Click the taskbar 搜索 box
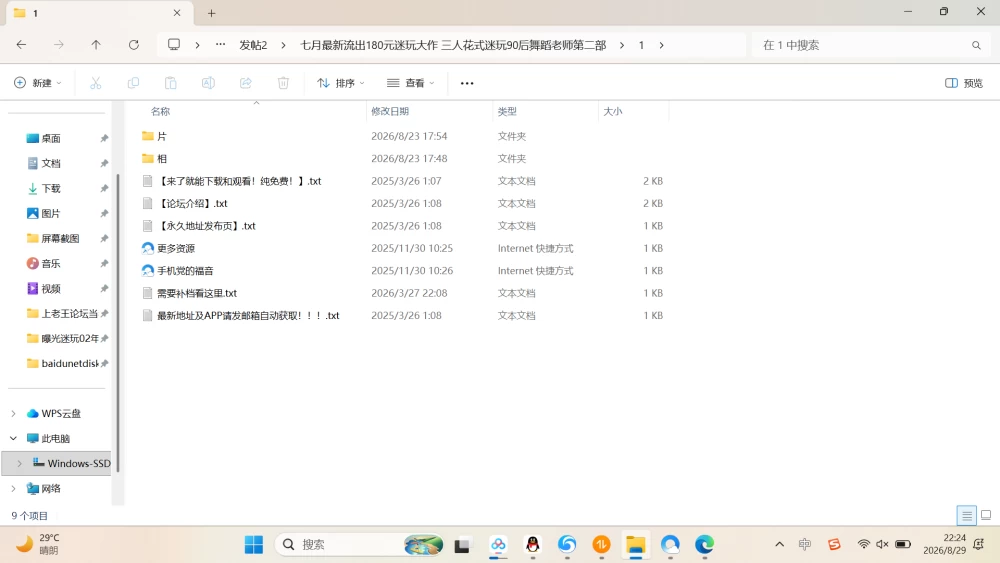The image size is (1000, 563). [360, 545]
